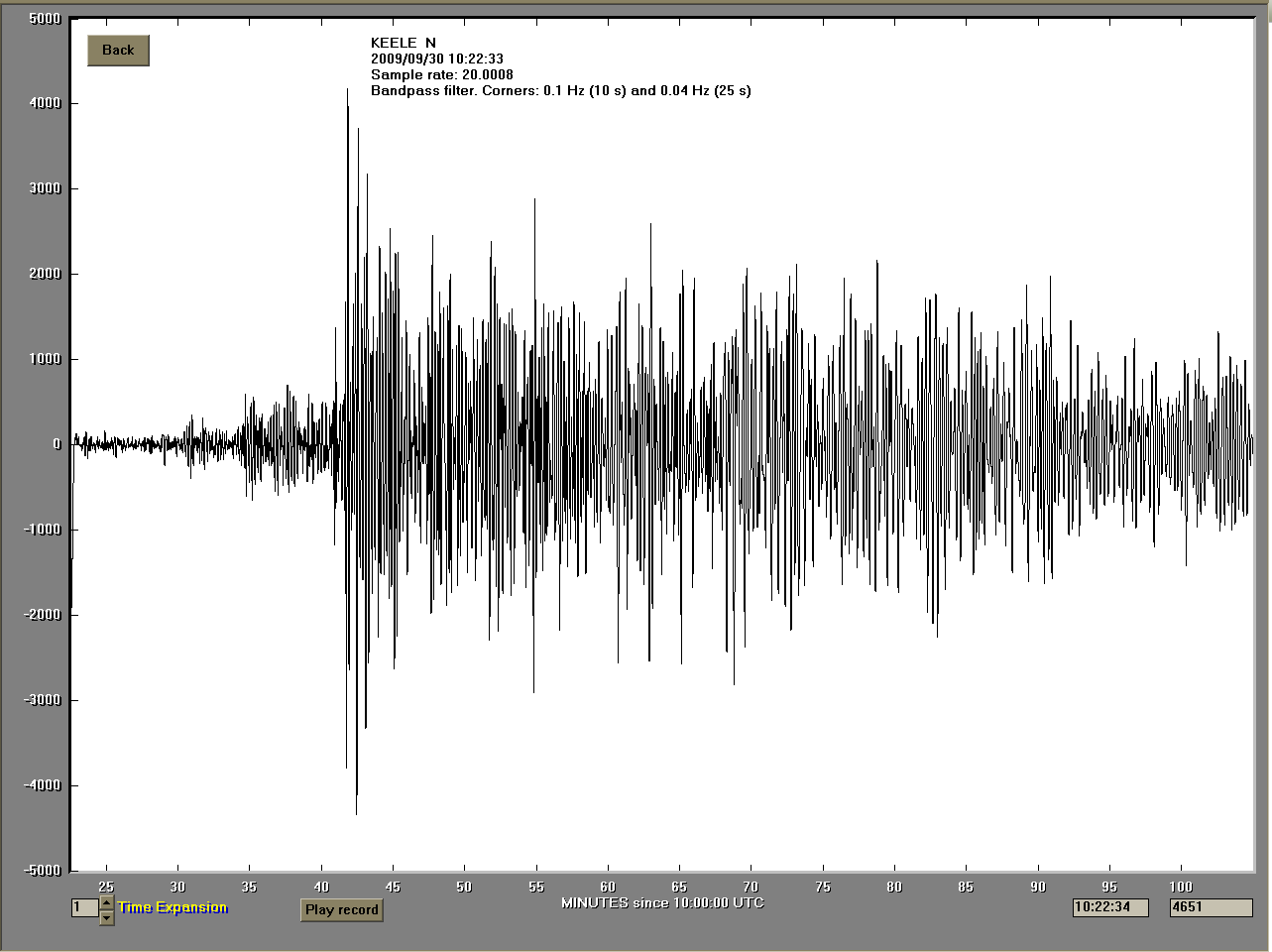Click the 70 minute axis label
The height and width of the screenshot is (952, 1272).
click(751, 887)
